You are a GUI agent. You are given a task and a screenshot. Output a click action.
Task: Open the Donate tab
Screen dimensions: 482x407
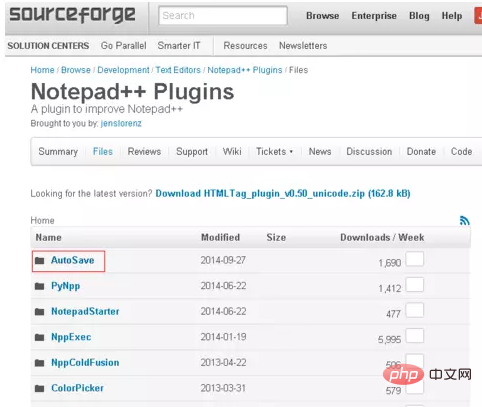[x=421, y=152]
